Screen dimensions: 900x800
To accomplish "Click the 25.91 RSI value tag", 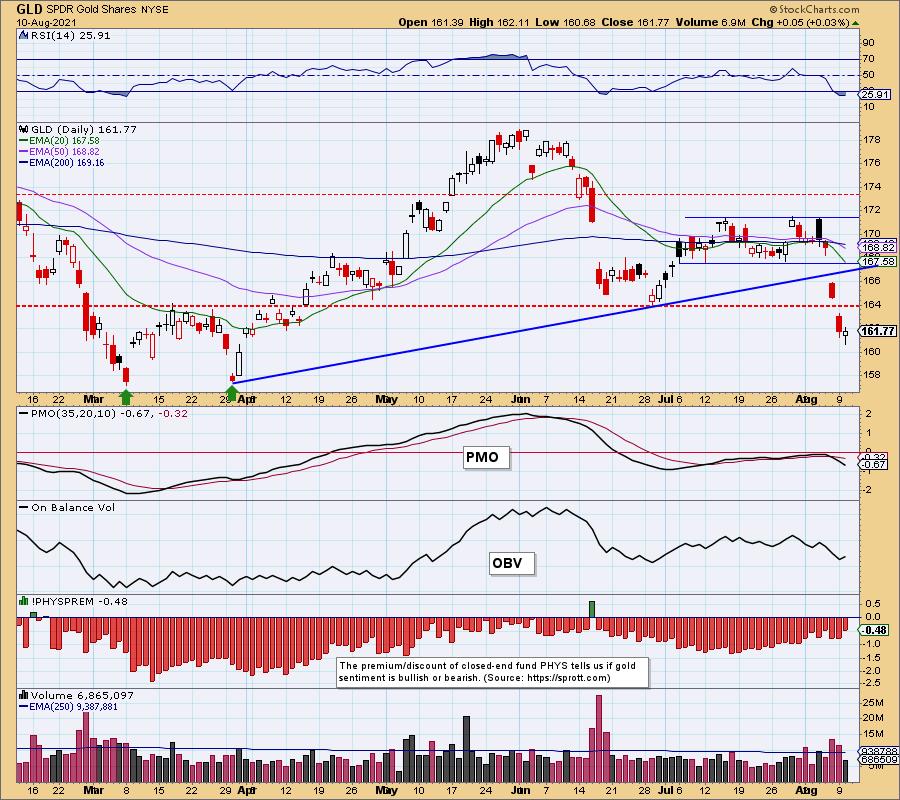I will 875,95.
